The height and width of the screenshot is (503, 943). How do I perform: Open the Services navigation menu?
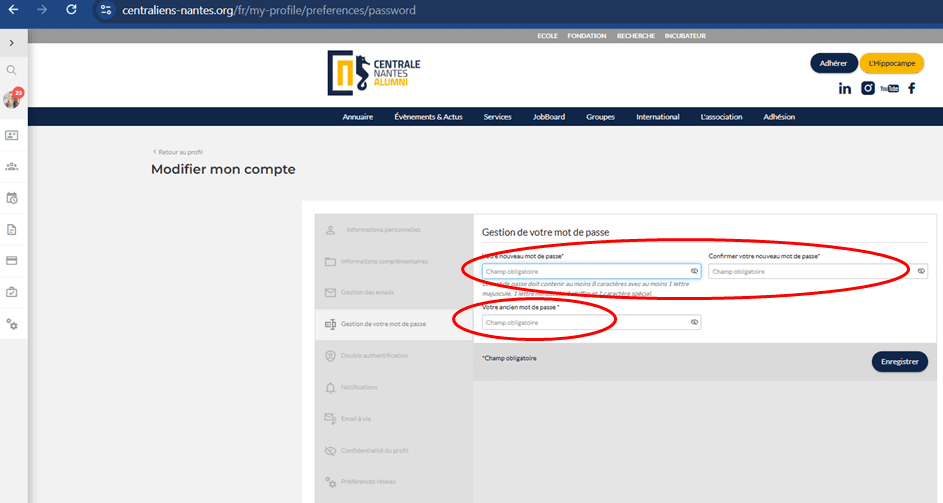pyautogui.click(x=497, y=117)
